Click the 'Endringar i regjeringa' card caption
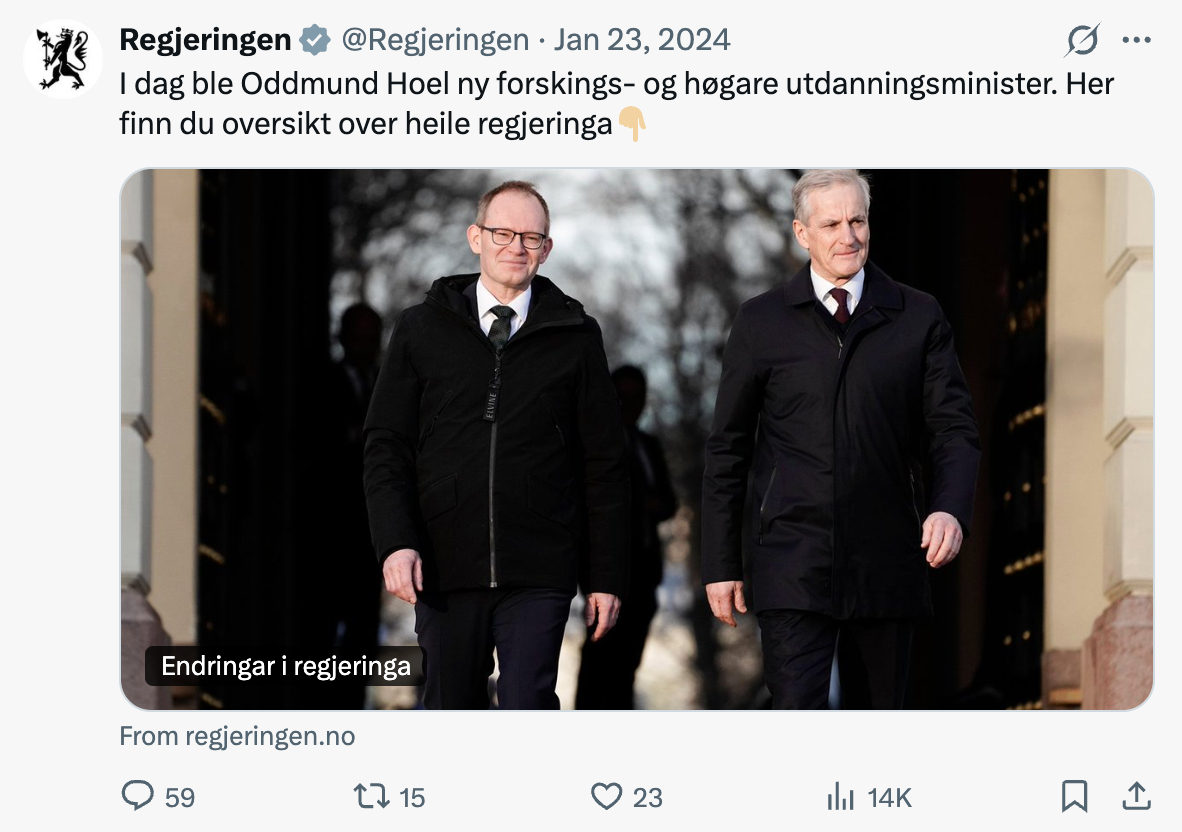Screen dimensions: 1182x832 [286, 666]
